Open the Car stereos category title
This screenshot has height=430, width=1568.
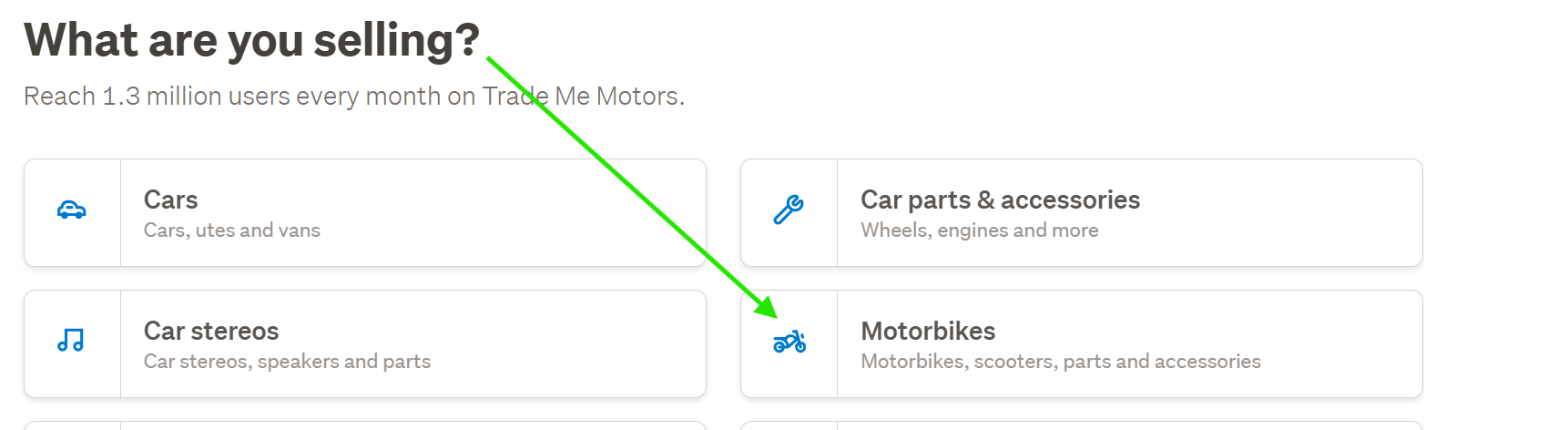(211, 331)
